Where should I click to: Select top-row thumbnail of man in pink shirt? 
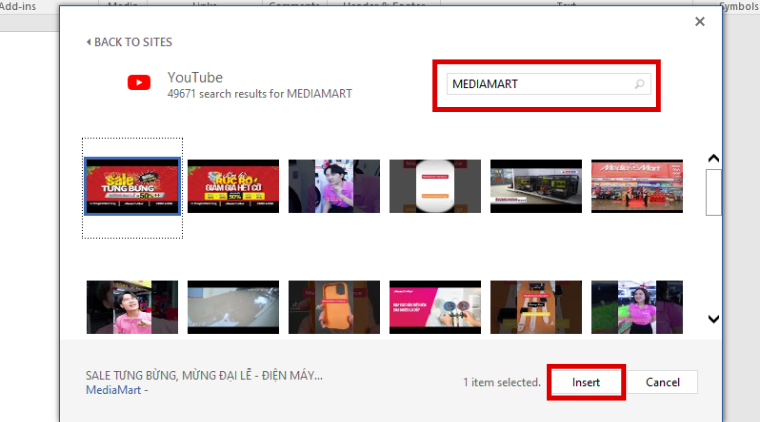click(x=334, y=186)
